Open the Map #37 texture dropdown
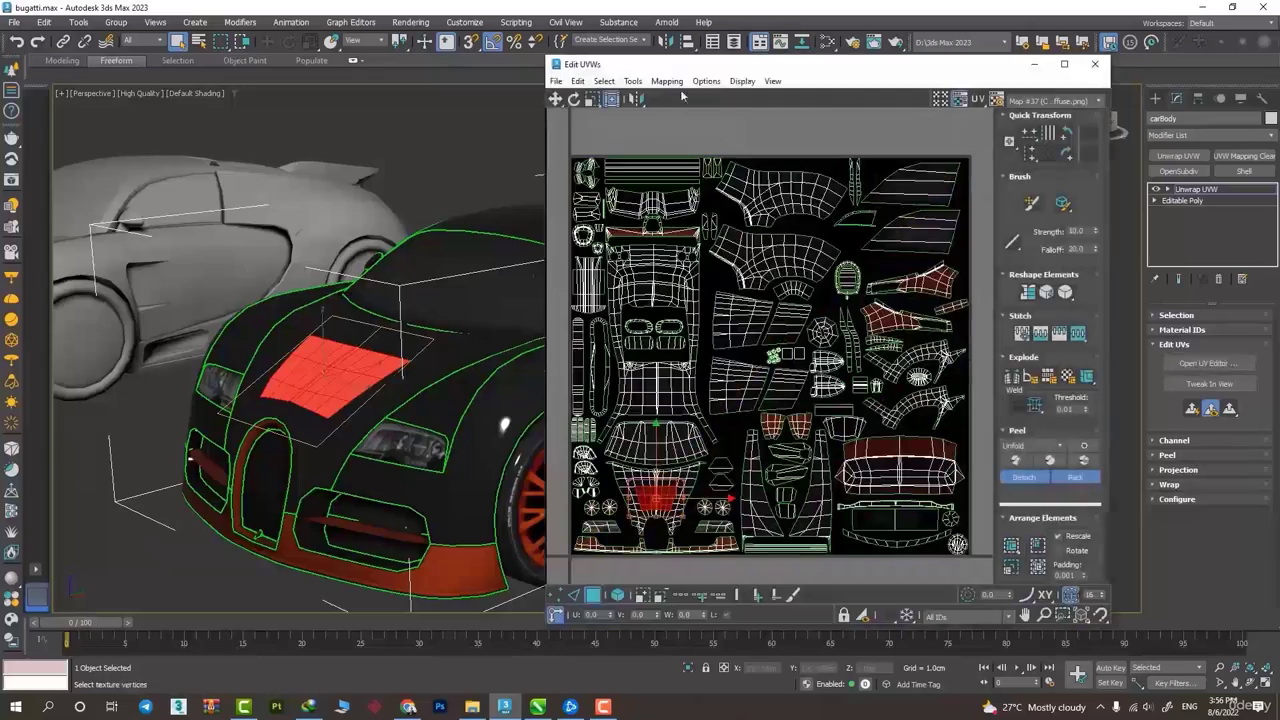Viewport: 1280px width, 720px height. coord(1056,100)
